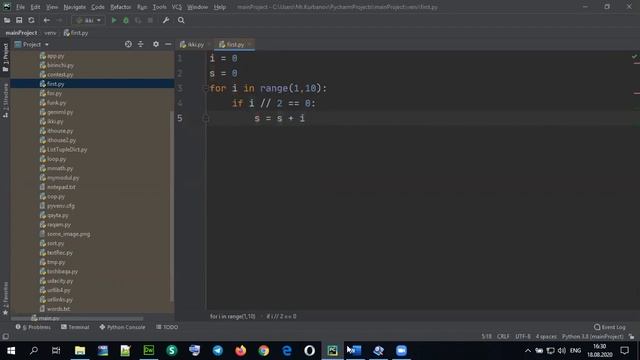This screenshot has width=640, height=360.
Task: Place the cursor on code line 5
Action: pyautogui.click(x=420, y=118)
